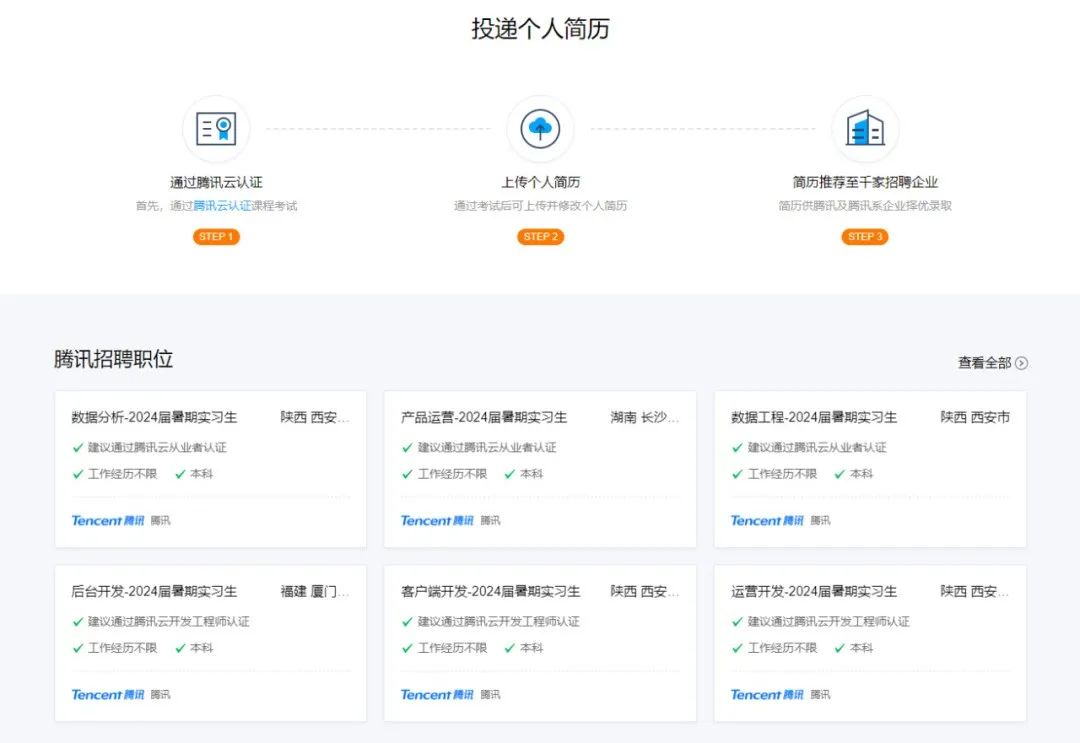Click the check icon beside 本科 in 数据分析 card
This screenshot has width=1080, height=743.
pos(180,474)
